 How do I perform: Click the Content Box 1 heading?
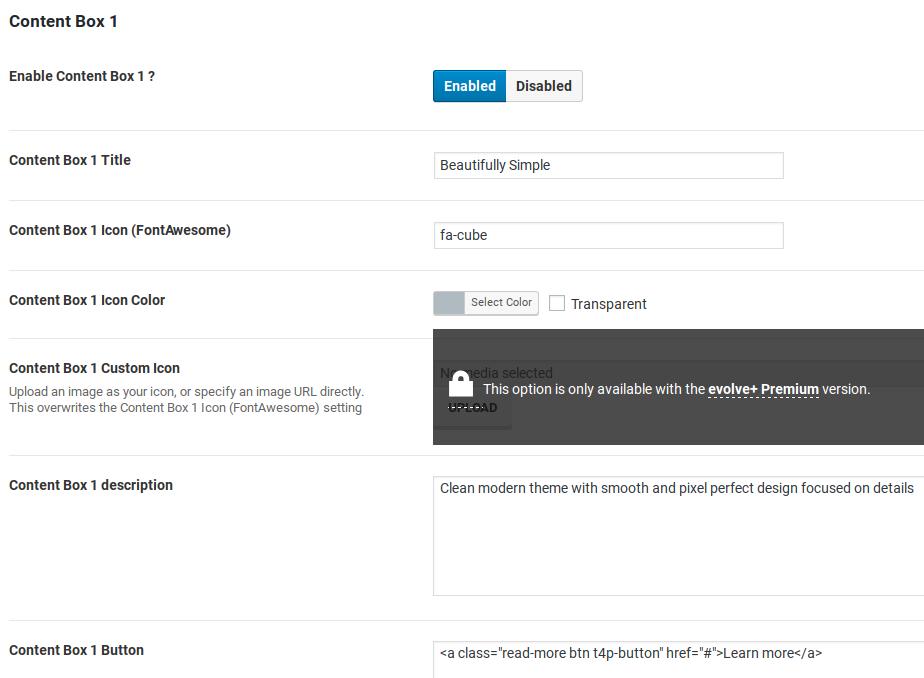click(x=63, y=21)
